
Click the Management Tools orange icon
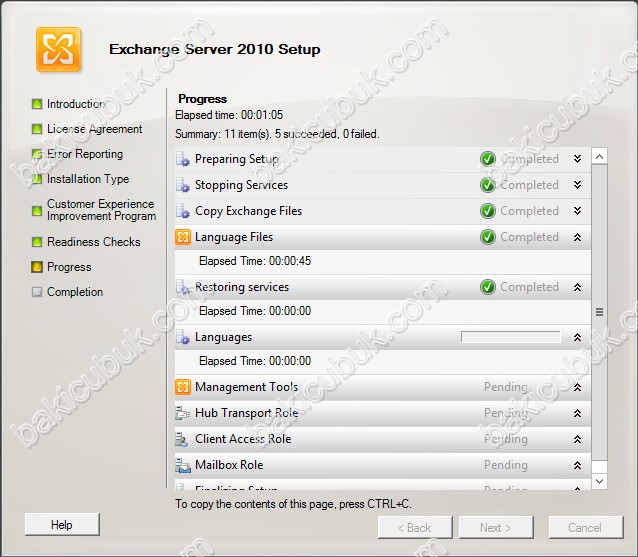click(183, 387)
